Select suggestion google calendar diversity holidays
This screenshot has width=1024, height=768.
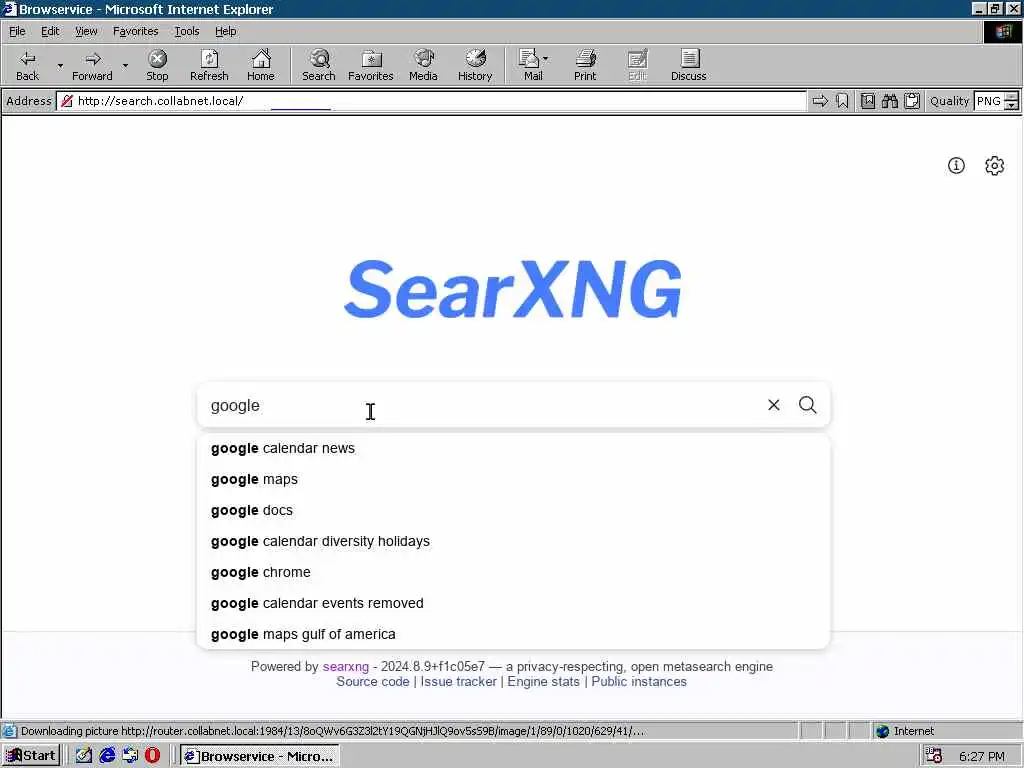513,541
